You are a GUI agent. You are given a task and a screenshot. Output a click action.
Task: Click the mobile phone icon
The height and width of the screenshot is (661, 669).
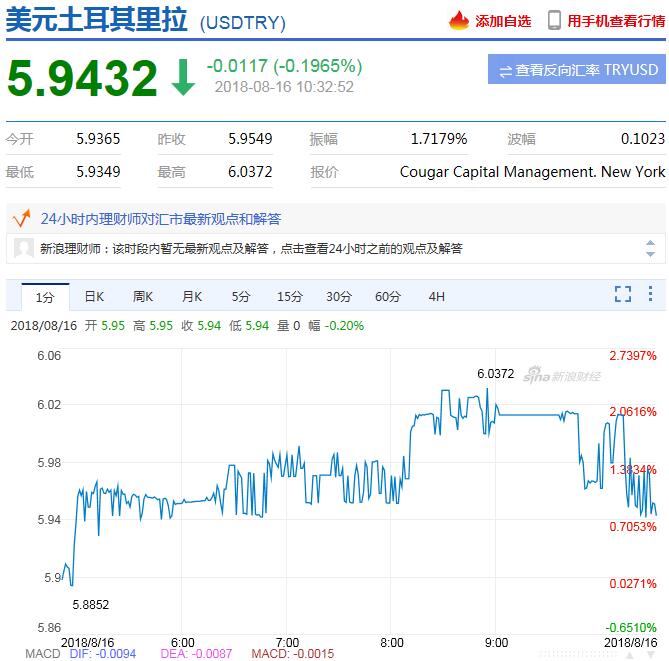[x=554, y=20]
